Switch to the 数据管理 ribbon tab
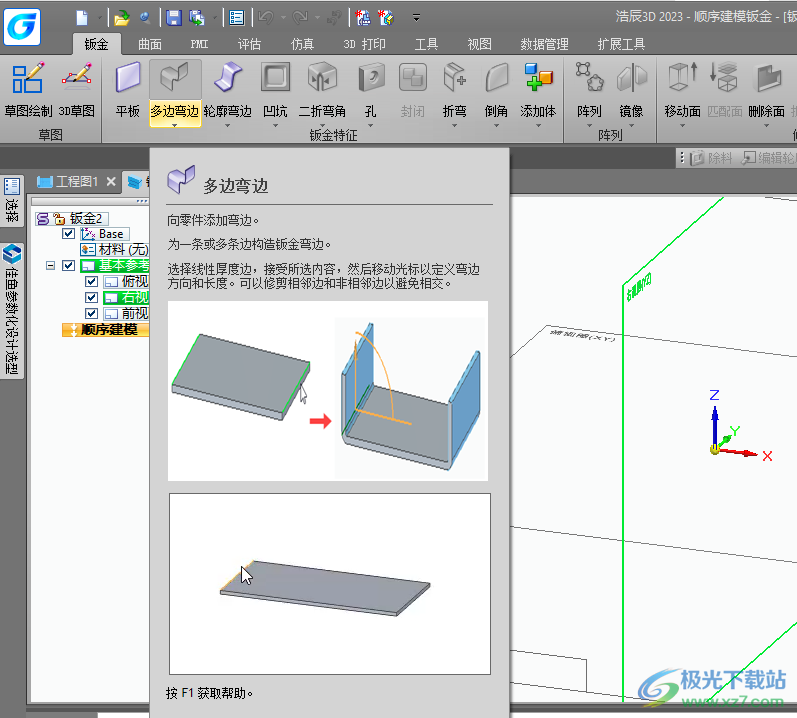 coord(544,44)
